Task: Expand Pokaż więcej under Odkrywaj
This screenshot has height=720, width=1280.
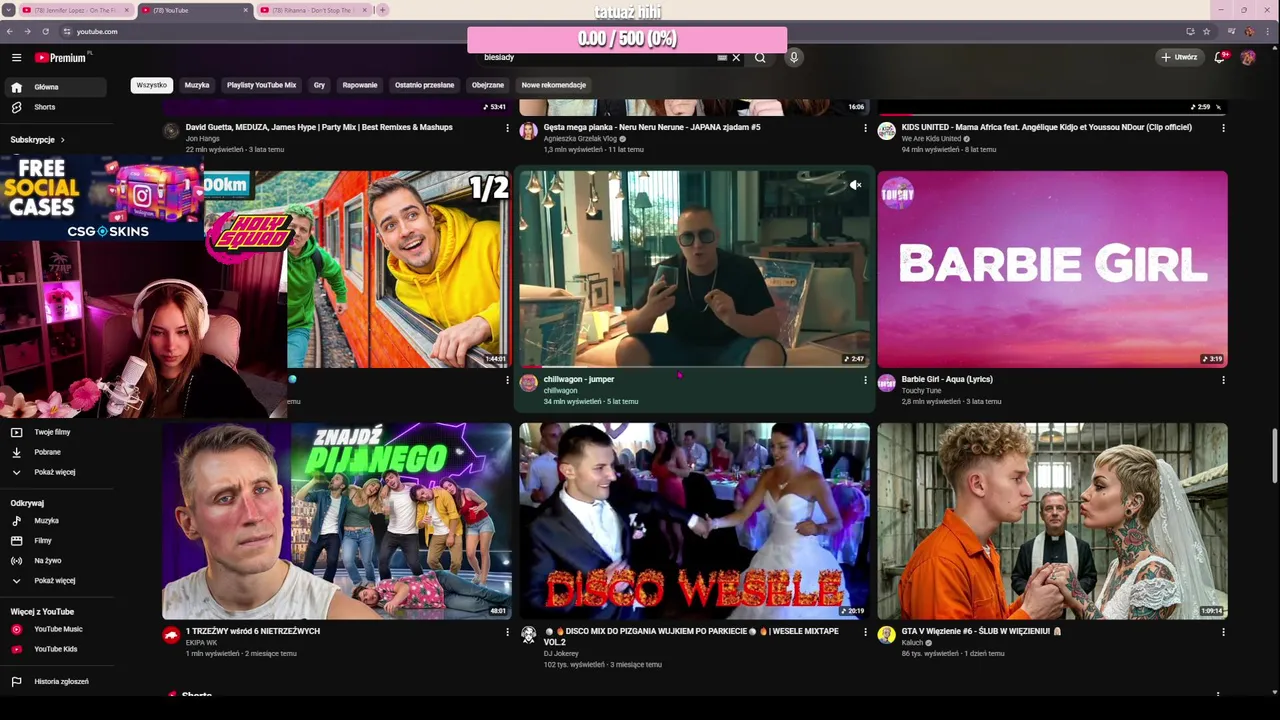Action: 55,581
